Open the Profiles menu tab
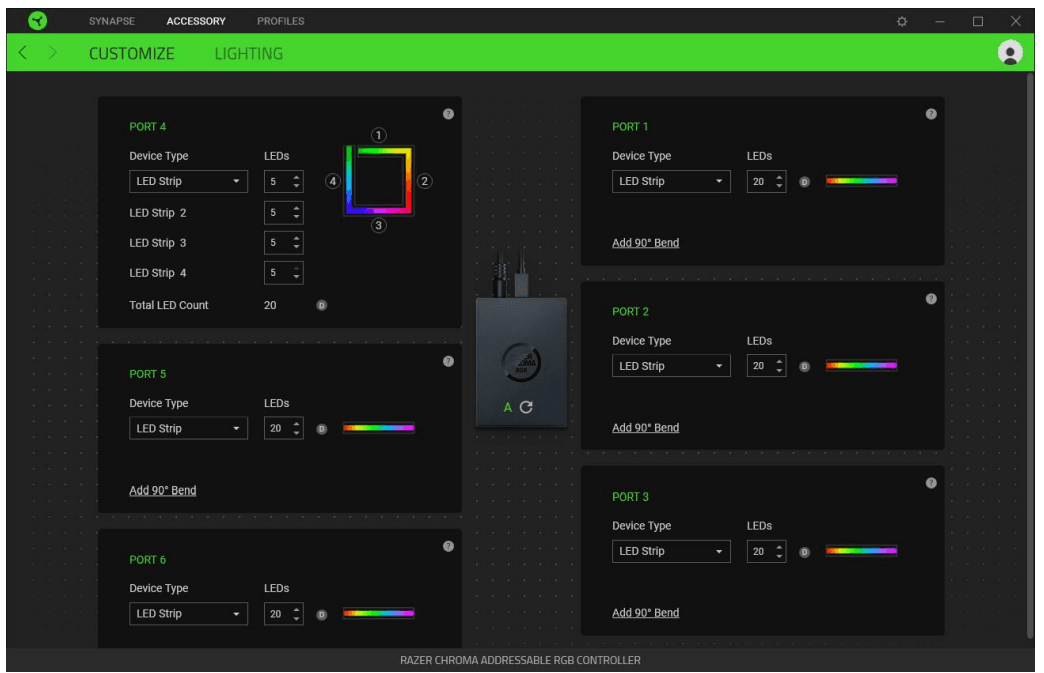 click(280, 20)
